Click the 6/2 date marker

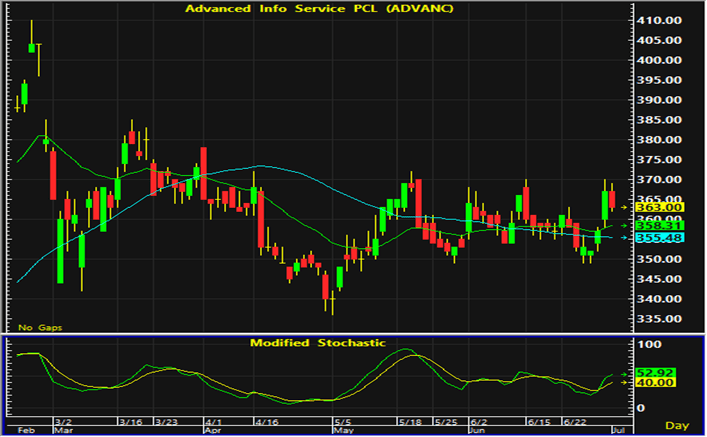pos(479,422)
